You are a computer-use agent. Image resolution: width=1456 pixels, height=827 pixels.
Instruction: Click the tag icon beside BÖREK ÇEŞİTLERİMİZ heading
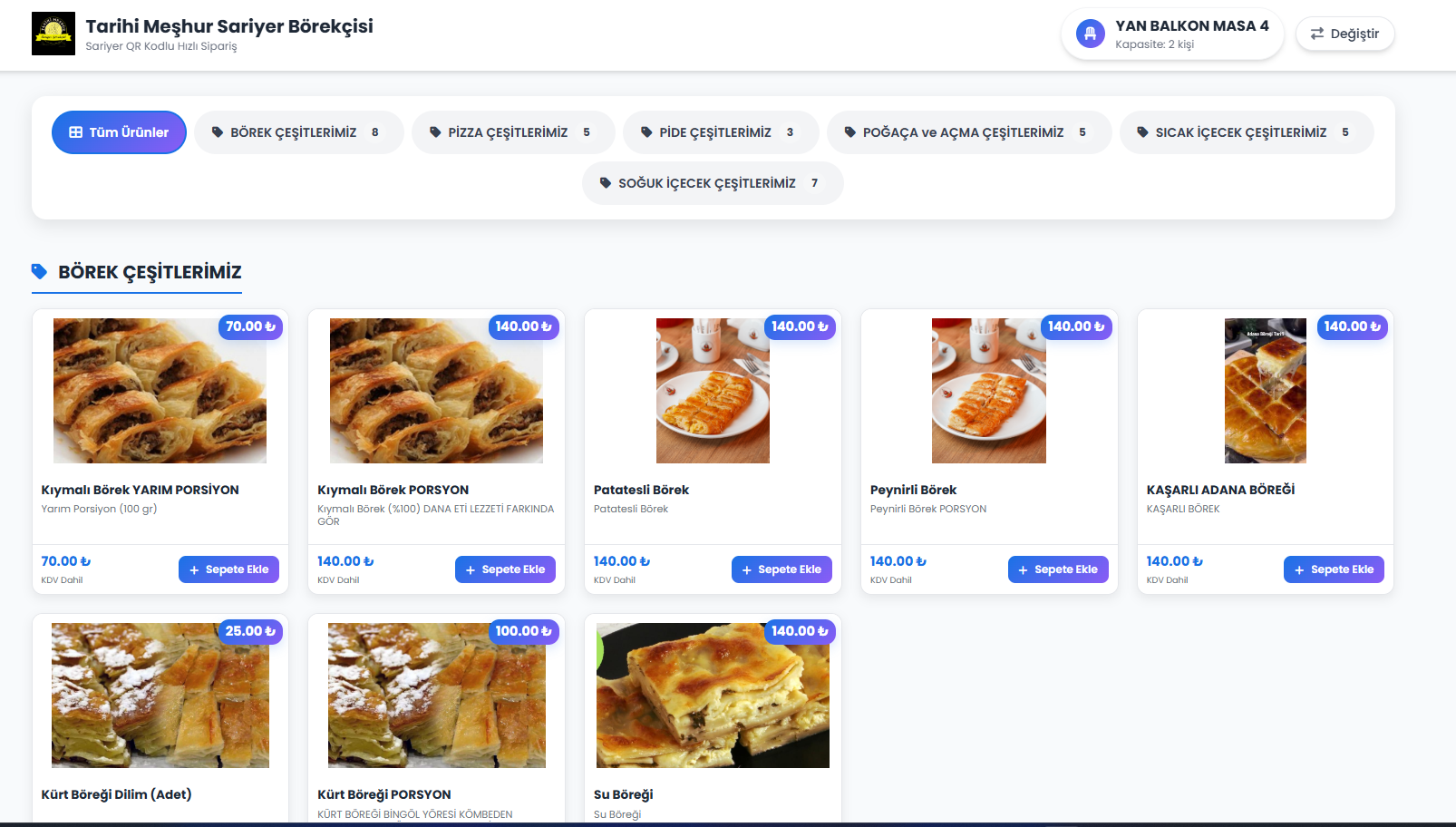click(x=39, y=271)
